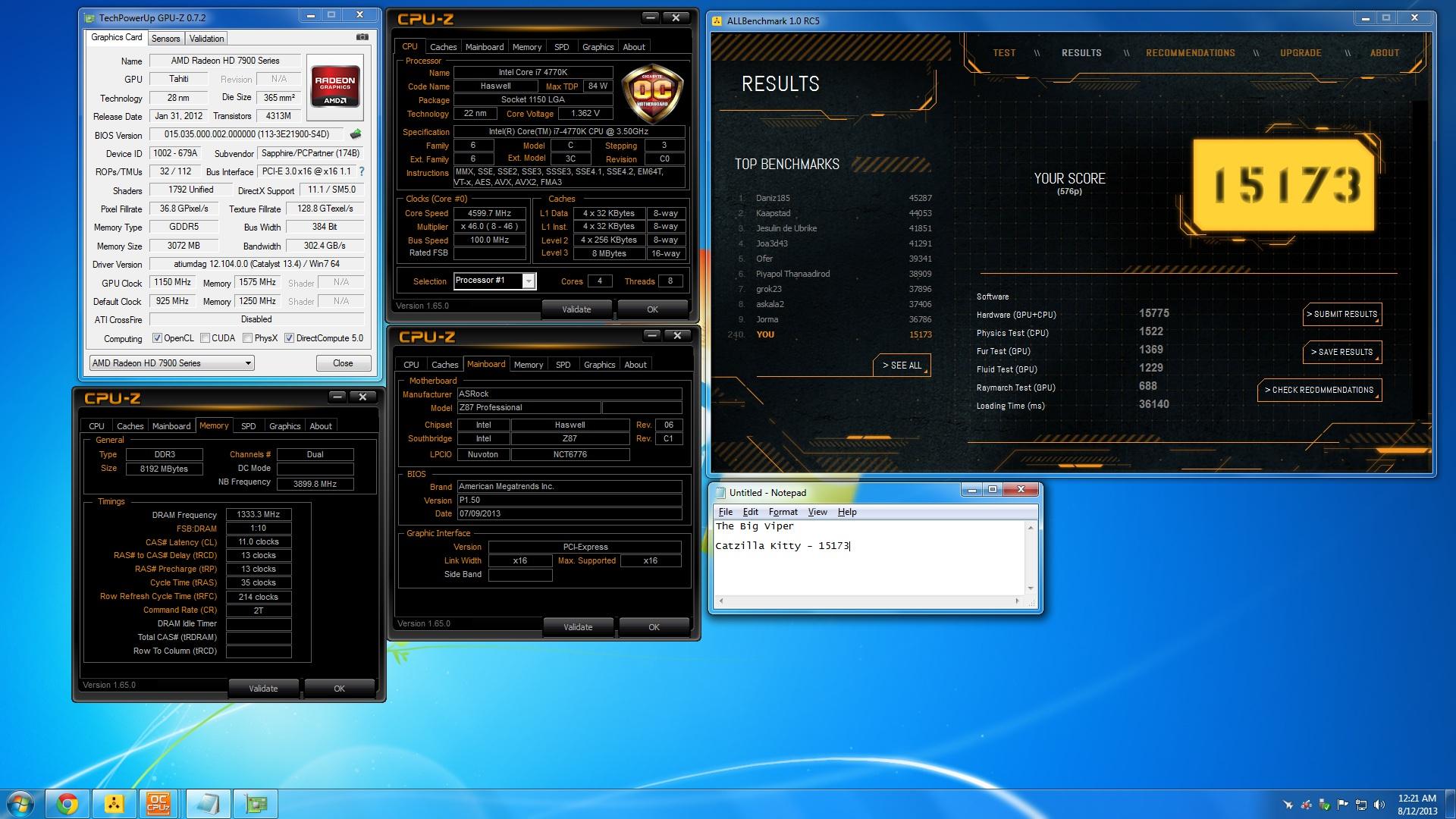Click the Action Center flag tray icon
This screenshot has height=819, width=1456.
(1343, 805)
